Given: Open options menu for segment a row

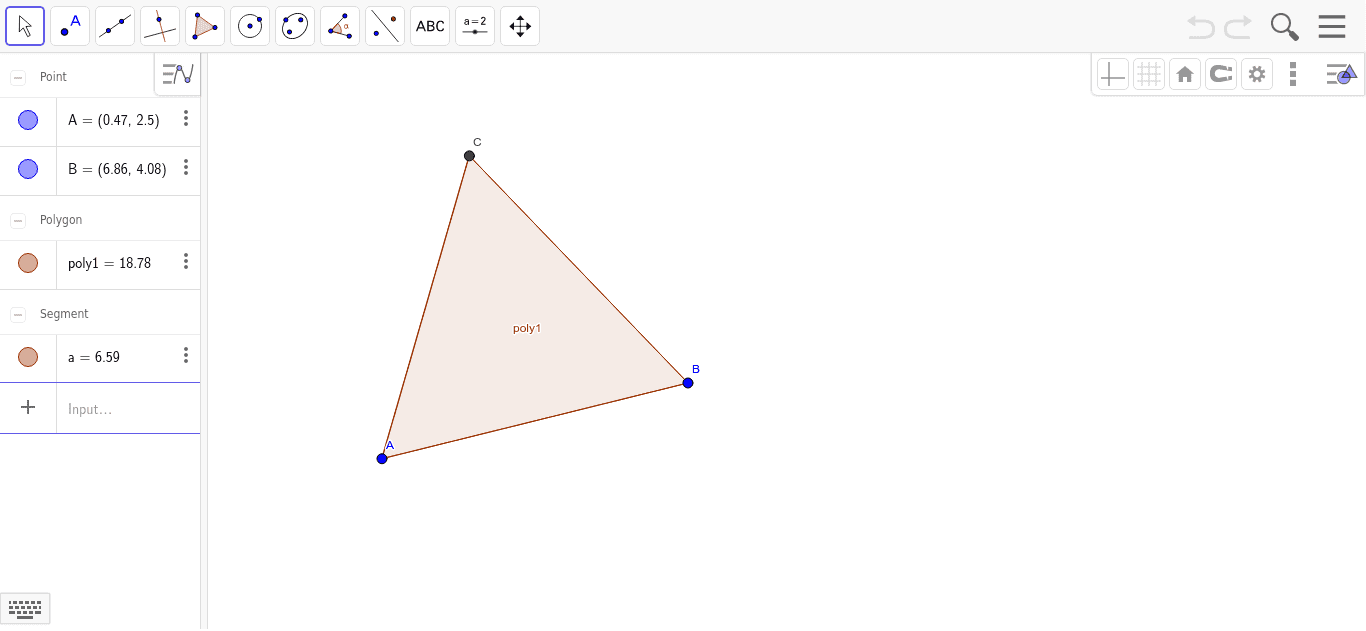Looking at the screenshot, I should [x=186, y=355].
